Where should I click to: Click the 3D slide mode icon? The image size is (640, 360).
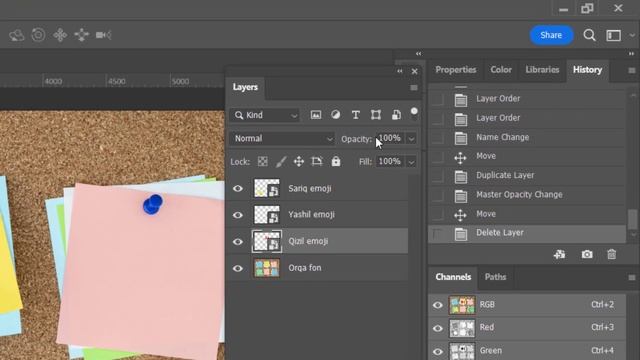82,35
